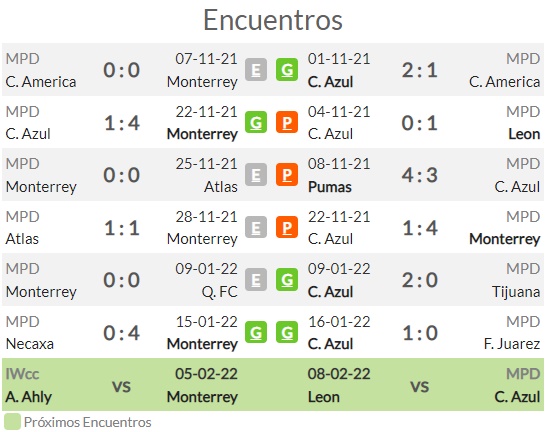Click the green G badge for 01-11-21 match
Image resolution: width=546 pixels, height=432 pixels.
287,70
